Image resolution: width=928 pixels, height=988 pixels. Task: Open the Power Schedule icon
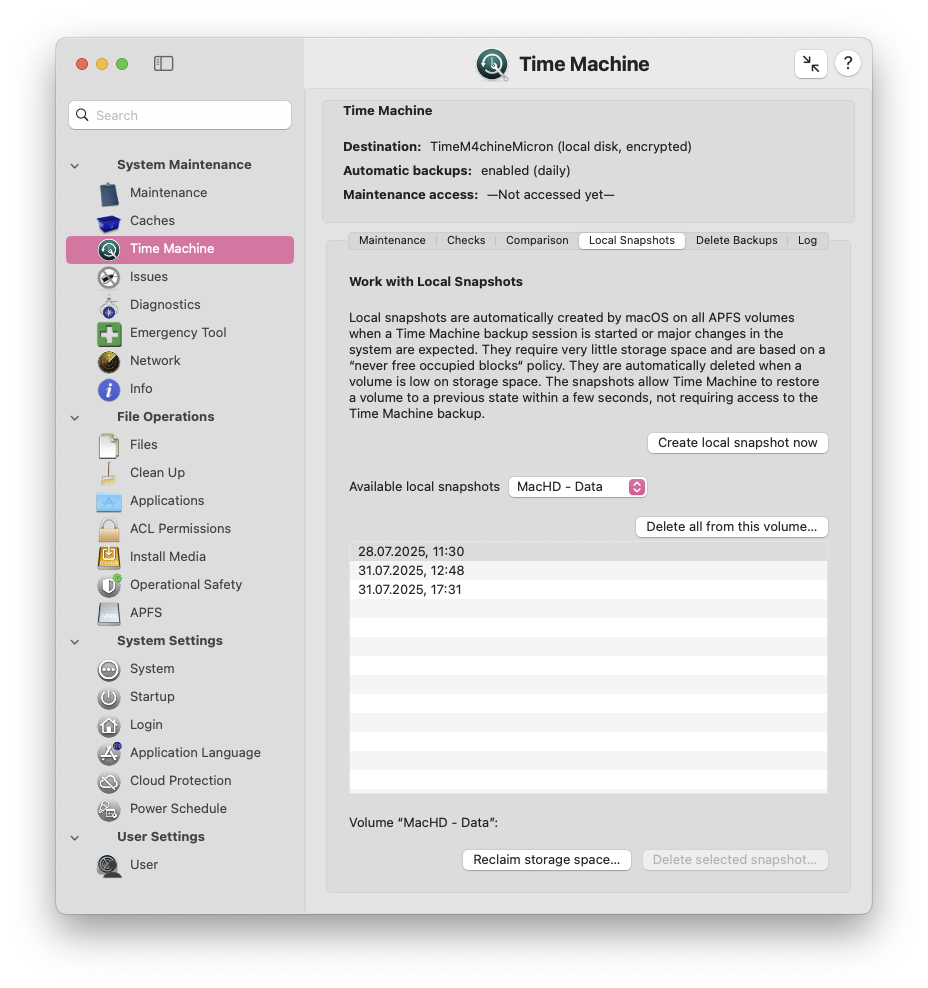click(109, 809)
